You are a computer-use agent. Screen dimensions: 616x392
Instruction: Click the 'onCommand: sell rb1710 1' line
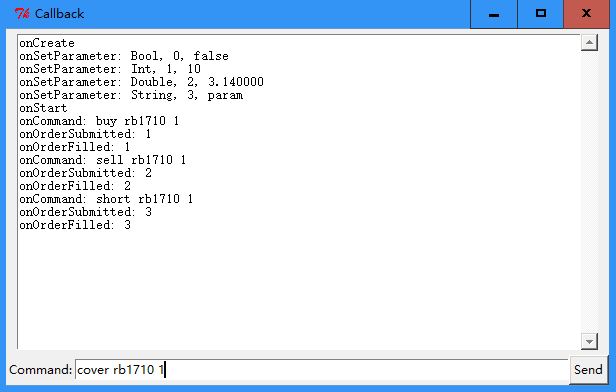pyautogui.click(x=103, y=160)
